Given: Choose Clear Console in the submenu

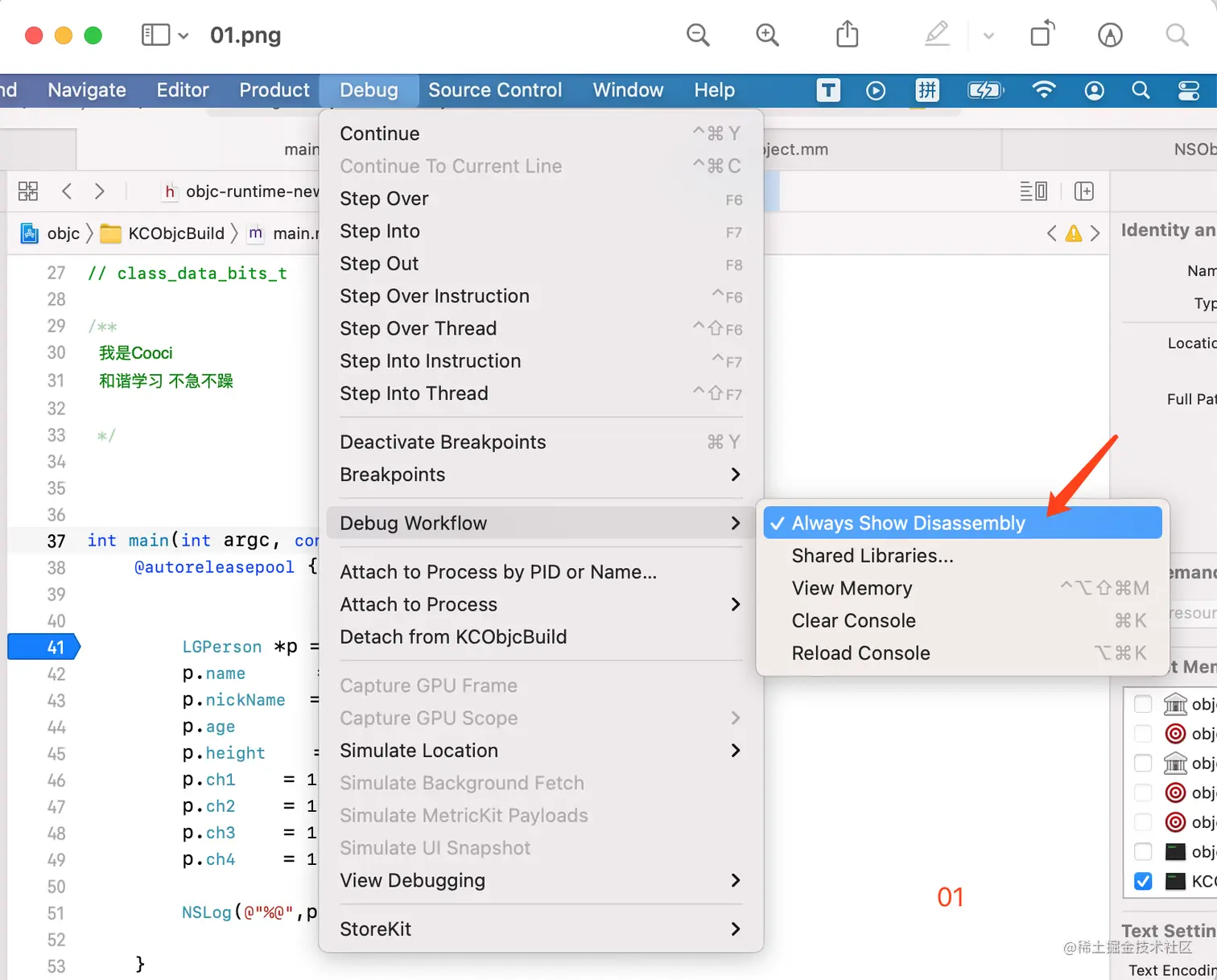Looking at the screenshot, I should click(963, 620).
